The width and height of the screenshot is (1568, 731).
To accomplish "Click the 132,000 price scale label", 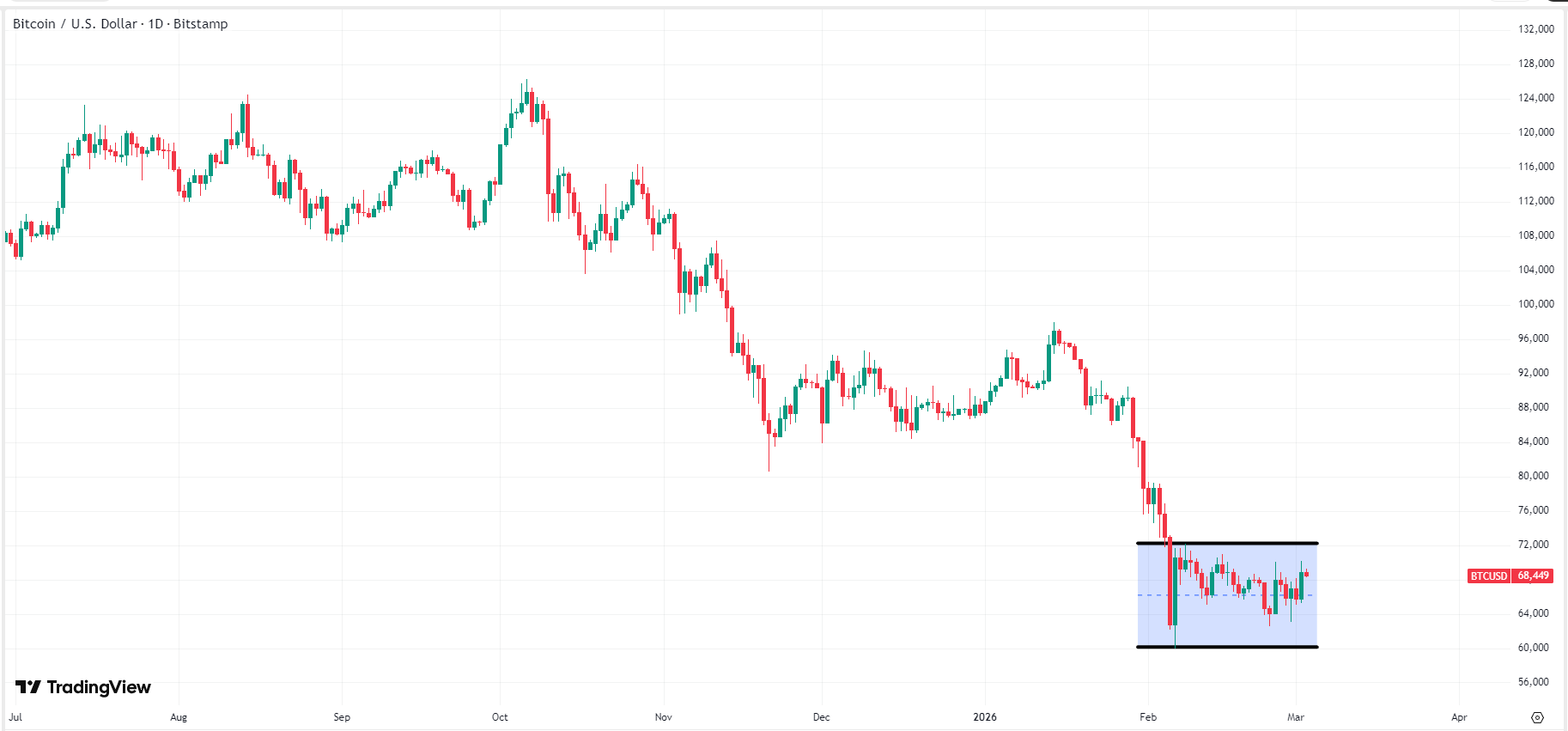I will [1535, 29].
